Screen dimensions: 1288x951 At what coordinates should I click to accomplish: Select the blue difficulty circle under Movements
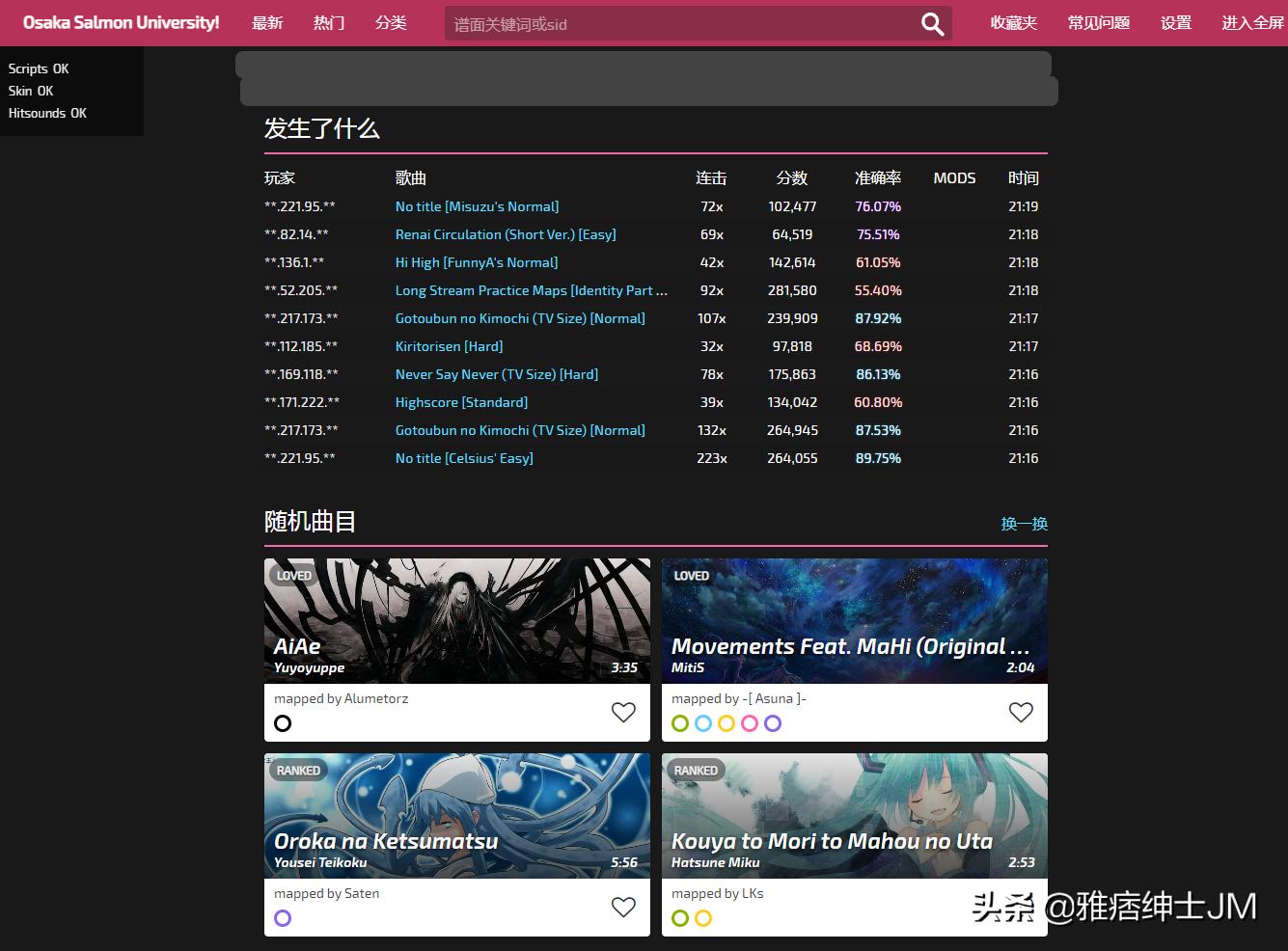coord(703,723)
